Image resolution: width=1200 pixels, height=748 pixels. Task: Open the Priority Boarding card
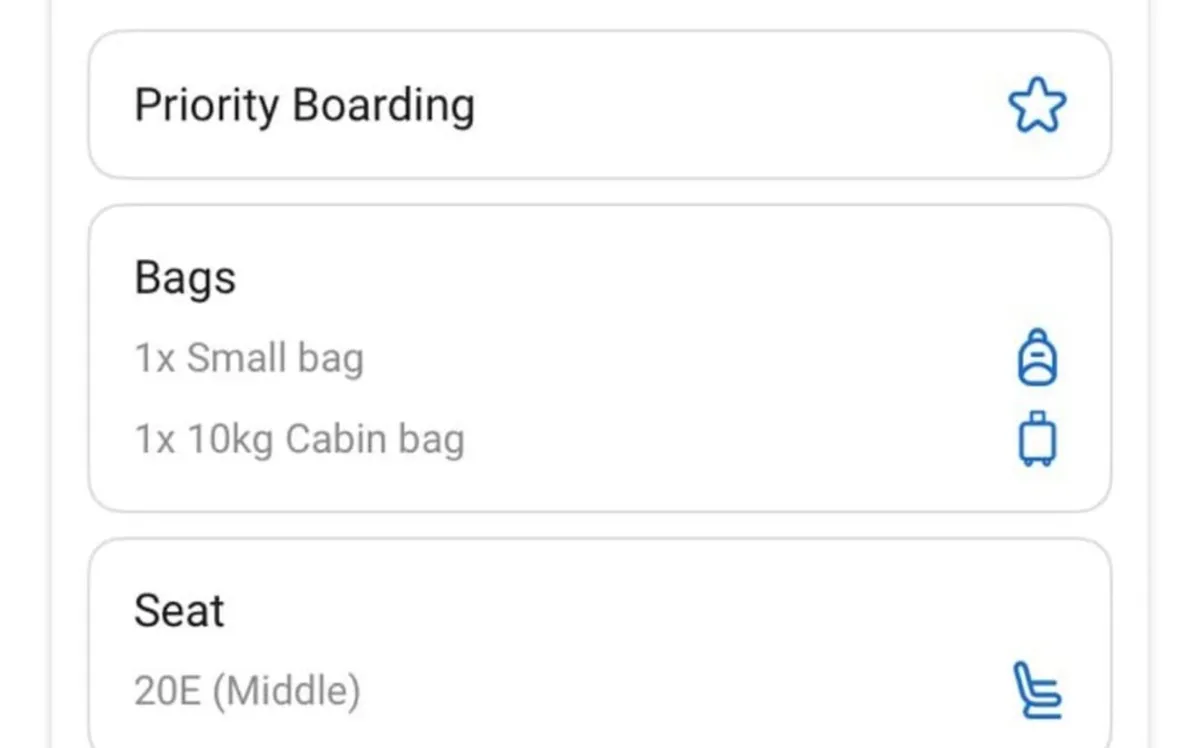[600, 105]
